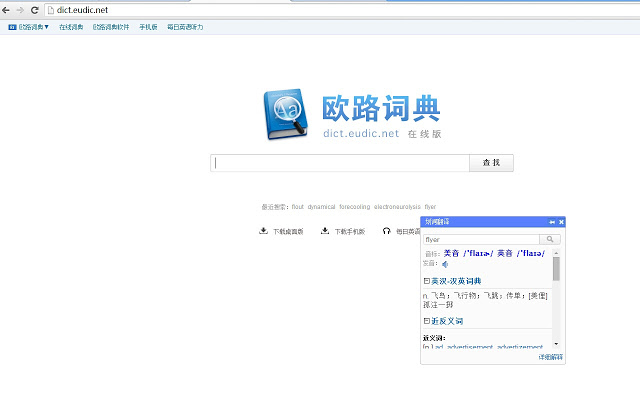Image resolution: width=640 pixels, height=400 pixels.
Task: Pin the translation popup window
Action: tap(552, 222)
